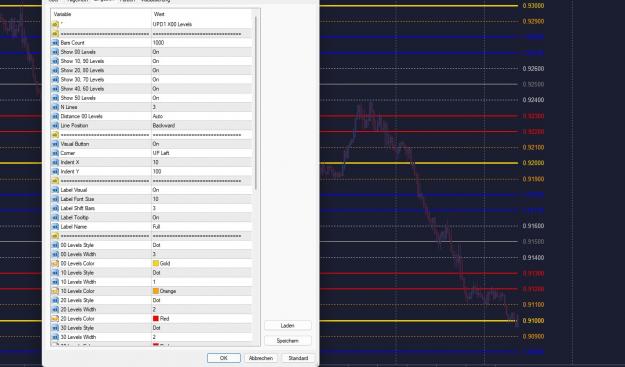625x367 pixels.
Task: Click the icon beside Label Font Size
Action: coord(55,199)
